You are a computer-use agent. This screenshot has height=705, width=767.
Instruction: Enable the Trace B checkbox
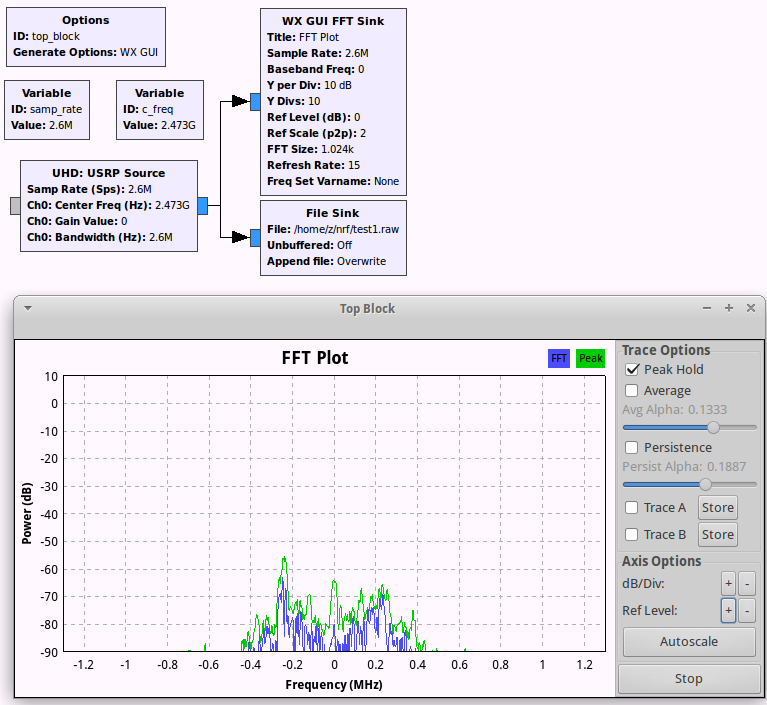pyautogui.click(x=632, y=534)
